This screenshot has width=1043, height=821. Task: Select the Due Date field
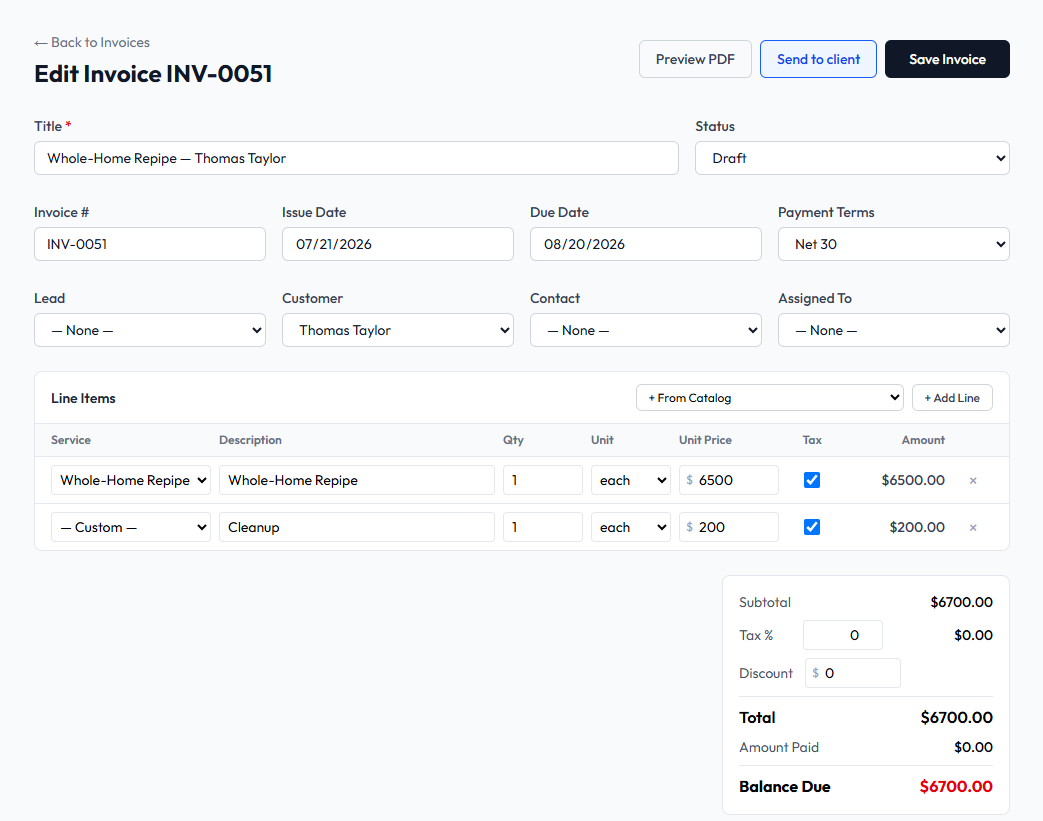(645, 244)
